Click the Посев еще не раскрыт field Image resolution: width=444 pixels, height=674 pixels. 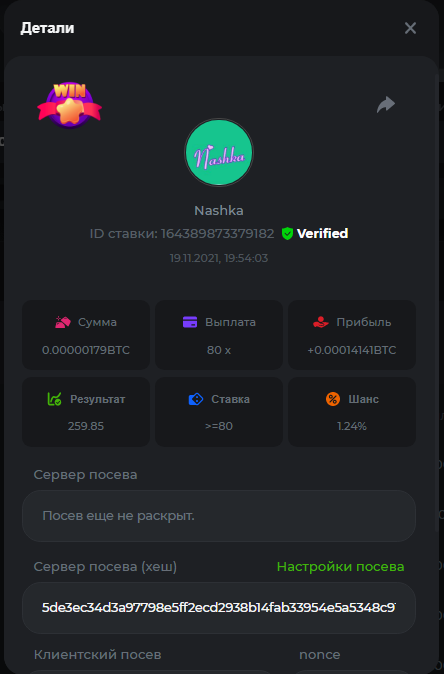[x=219, y=516]
